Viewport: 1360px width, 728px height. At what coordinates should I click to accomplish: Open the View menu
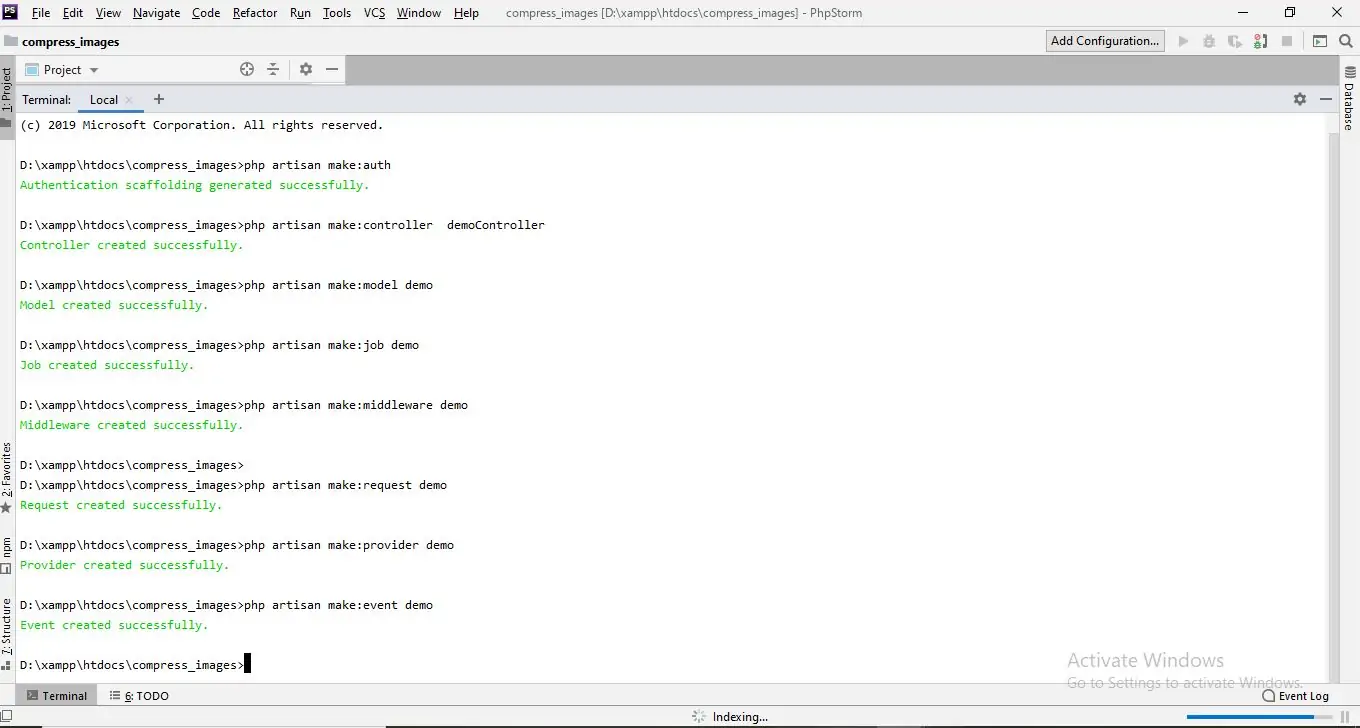click(108, 13)
